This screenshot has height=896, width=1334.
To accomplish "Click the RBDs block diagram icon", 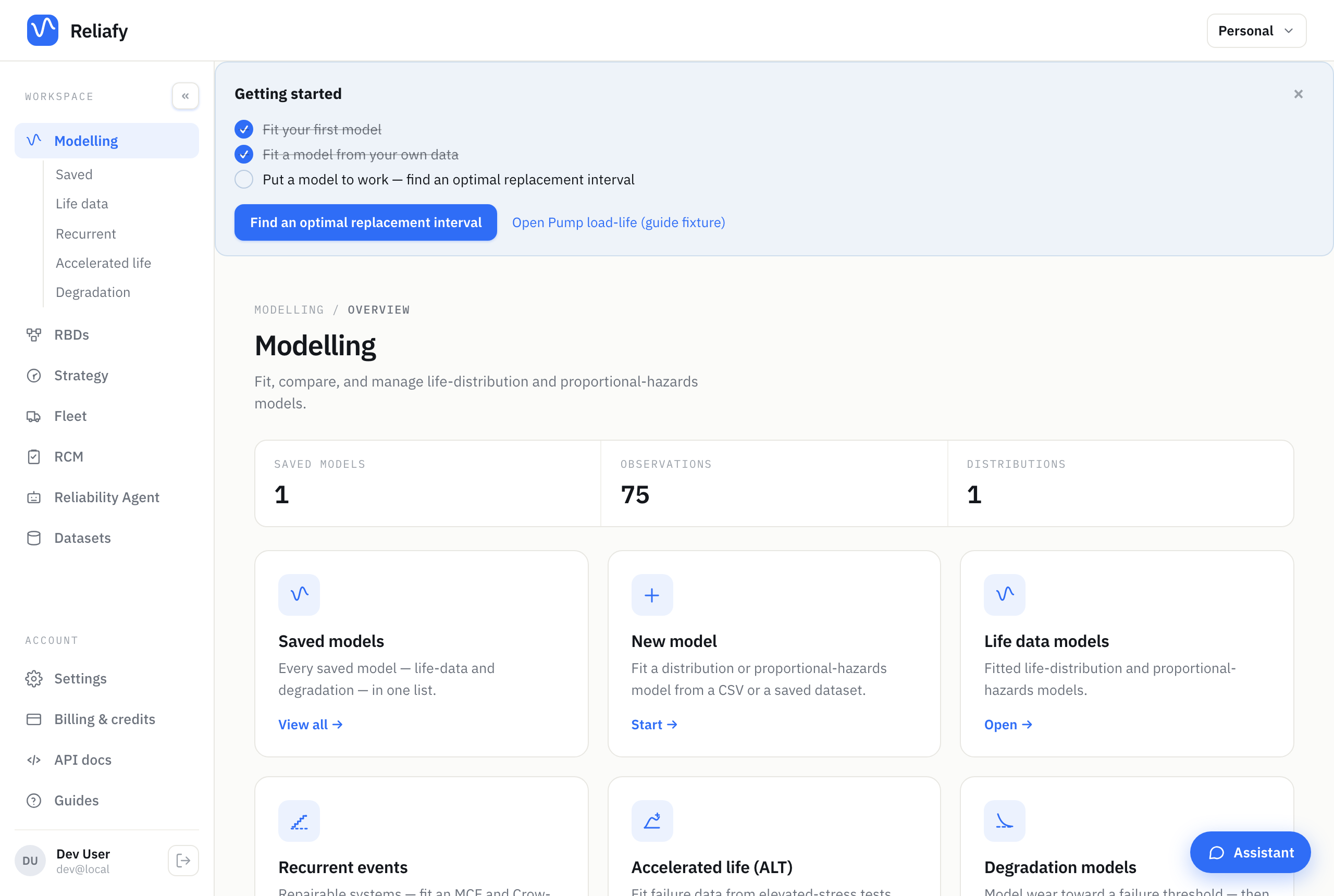I will point(34,335).
